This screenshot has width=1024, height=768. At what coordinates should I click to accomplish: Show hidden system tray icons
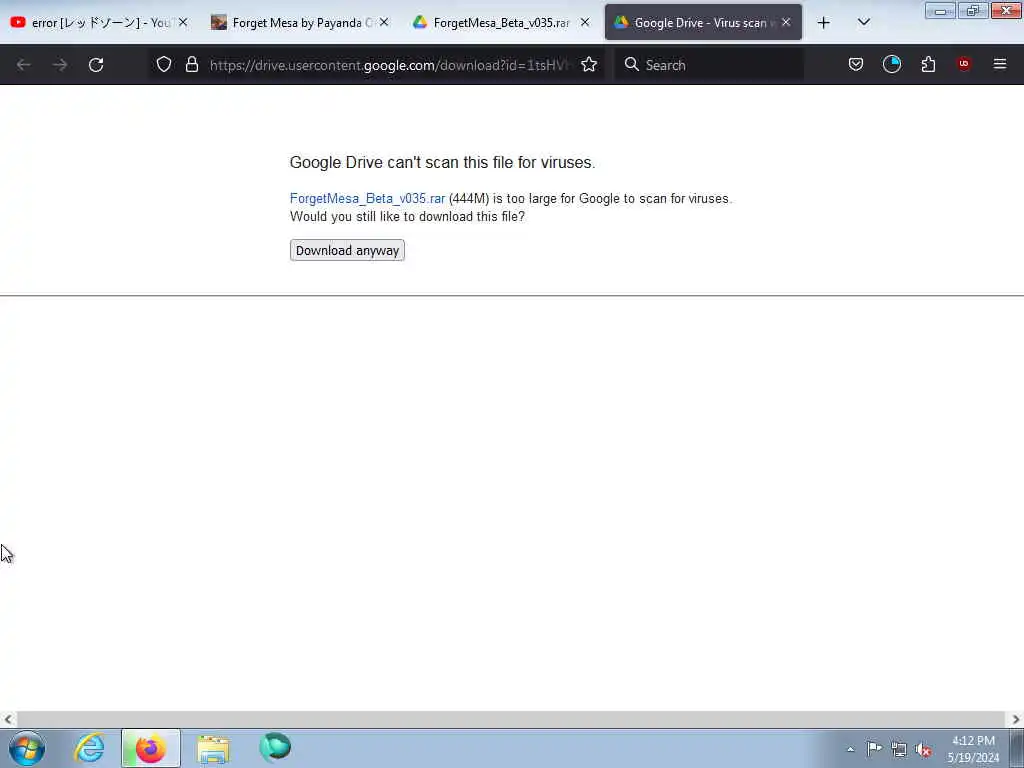pos(850,749)
